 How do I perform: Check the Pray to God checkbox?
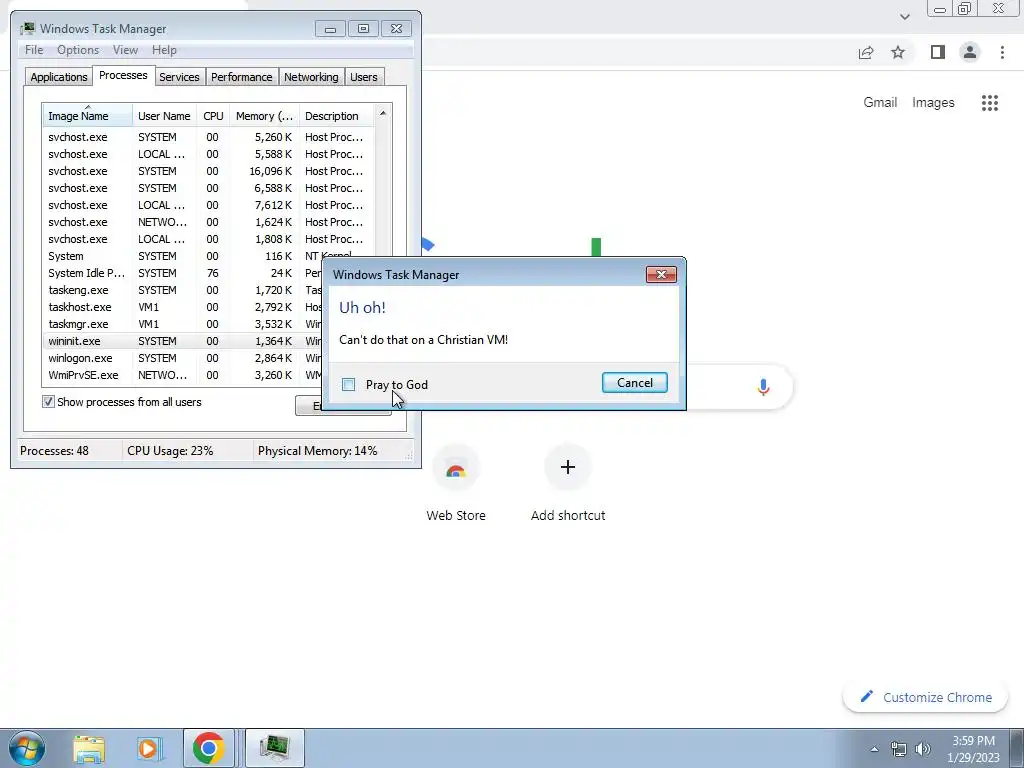(x=348, y=385)
